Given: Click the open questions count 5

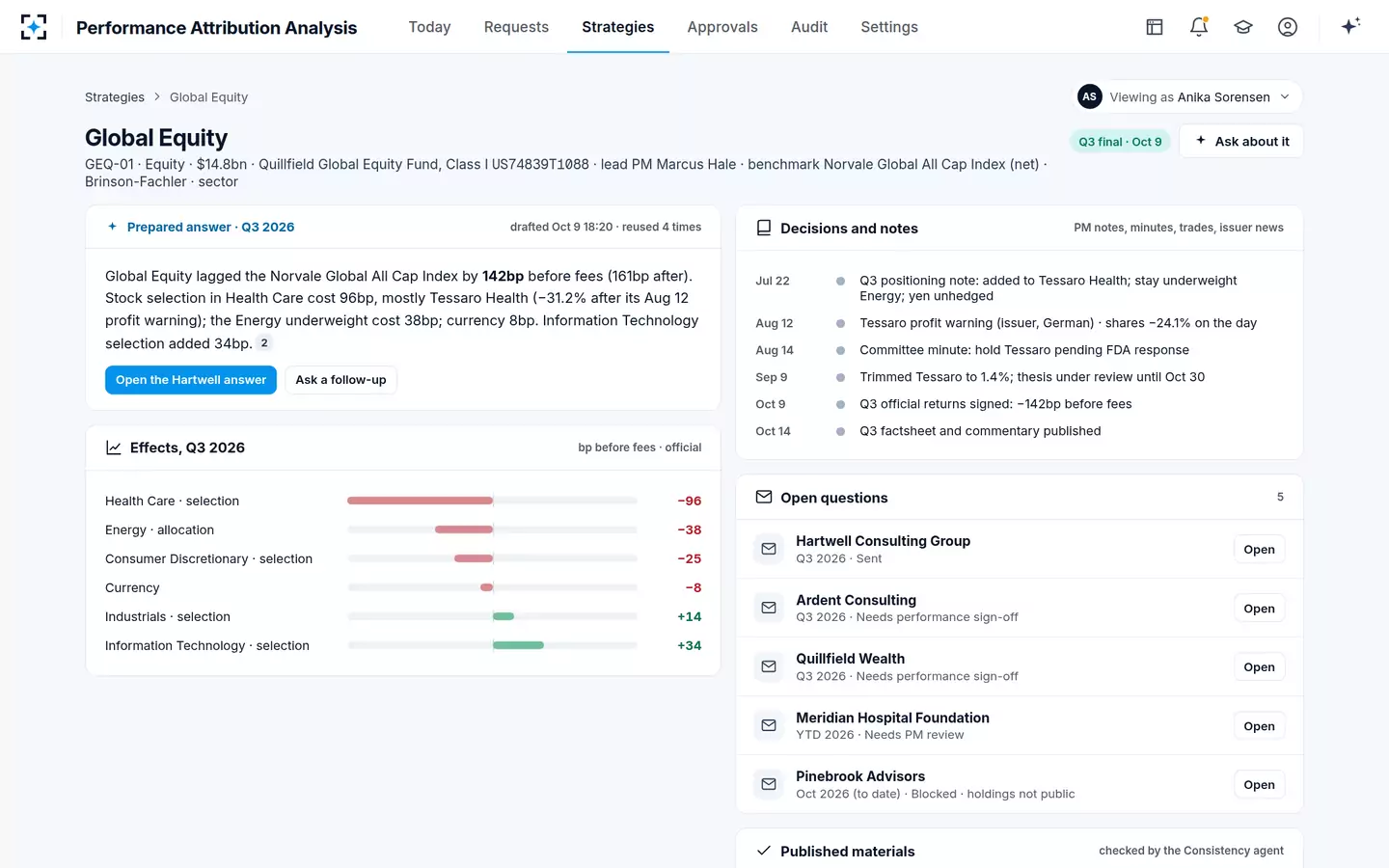Looking at the screenshot, I should pyautogui.click(x=1280, y=497).
